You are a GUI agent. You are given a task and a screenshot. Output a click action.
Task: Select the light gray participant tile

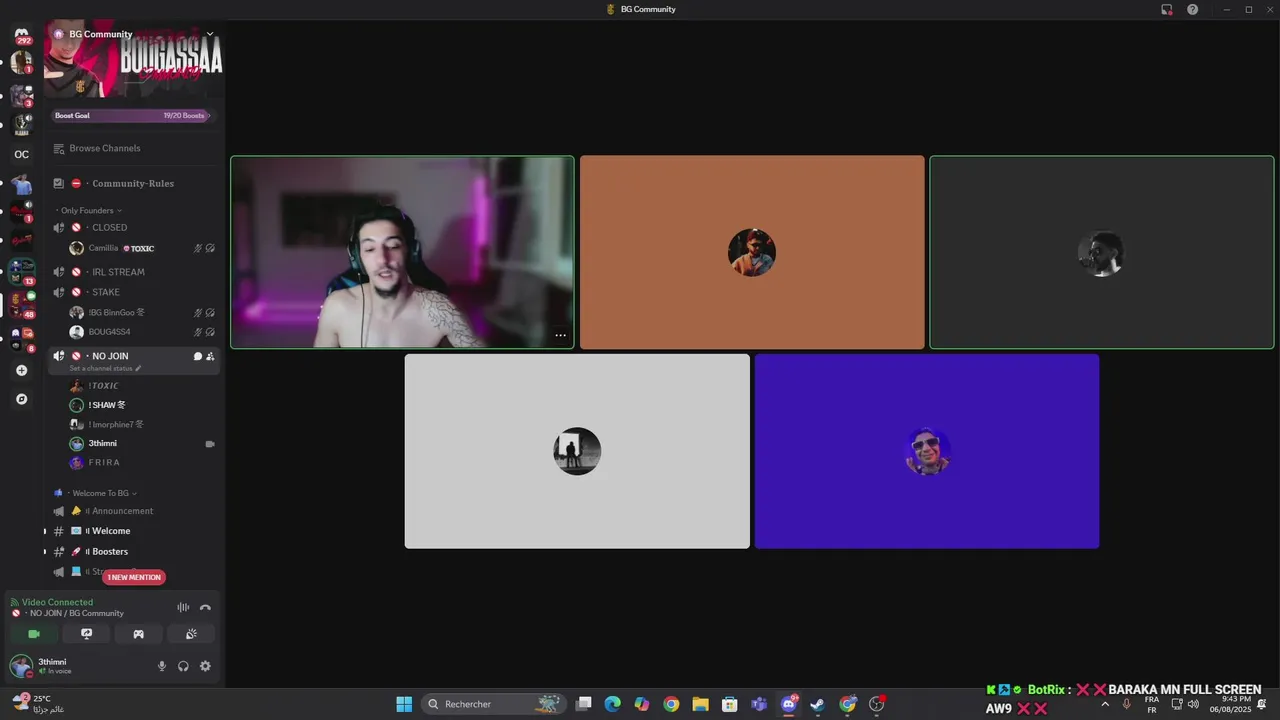pos(577,451)
